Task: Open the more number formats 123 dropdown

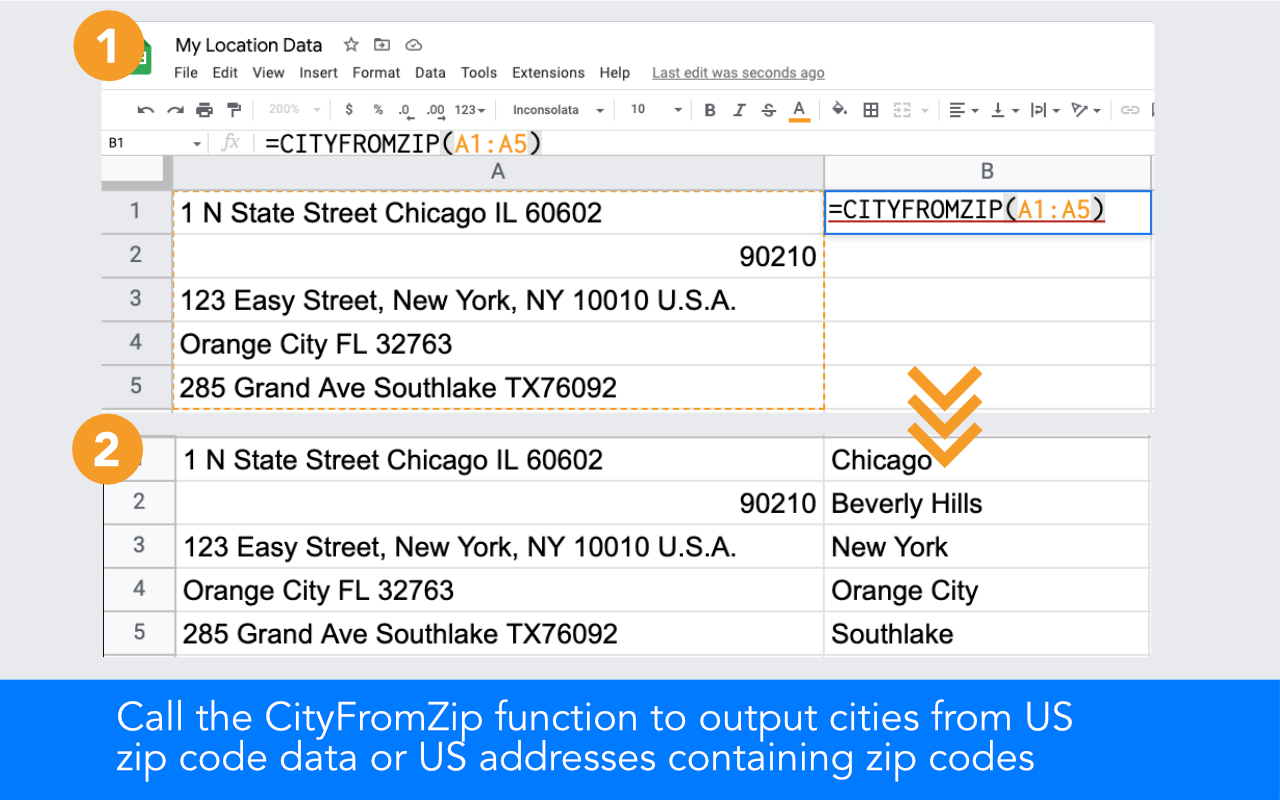Action: 469,110
